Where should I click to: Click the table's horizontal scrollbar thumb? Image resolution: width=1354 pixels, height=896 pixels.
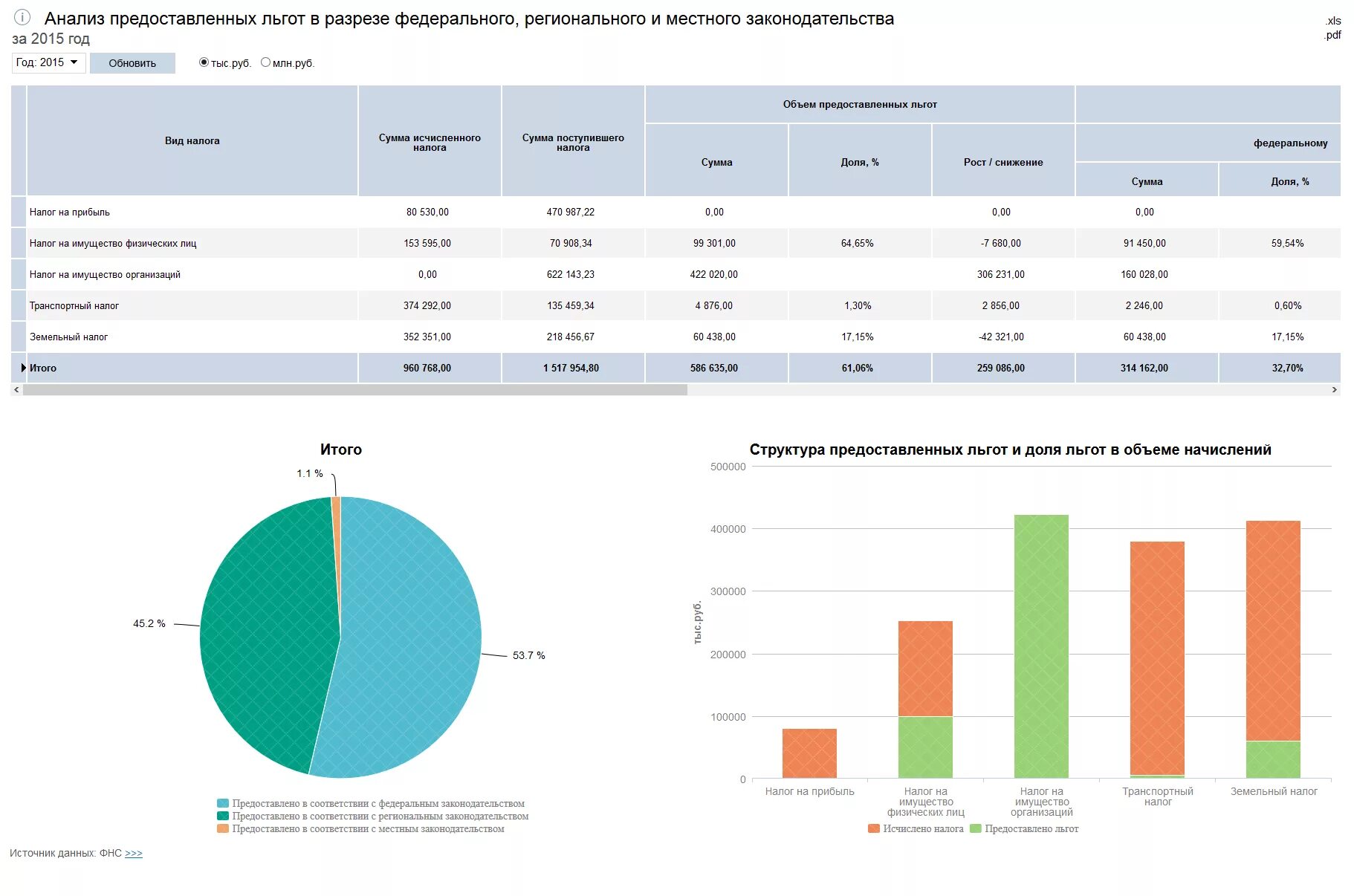[354, 389]
